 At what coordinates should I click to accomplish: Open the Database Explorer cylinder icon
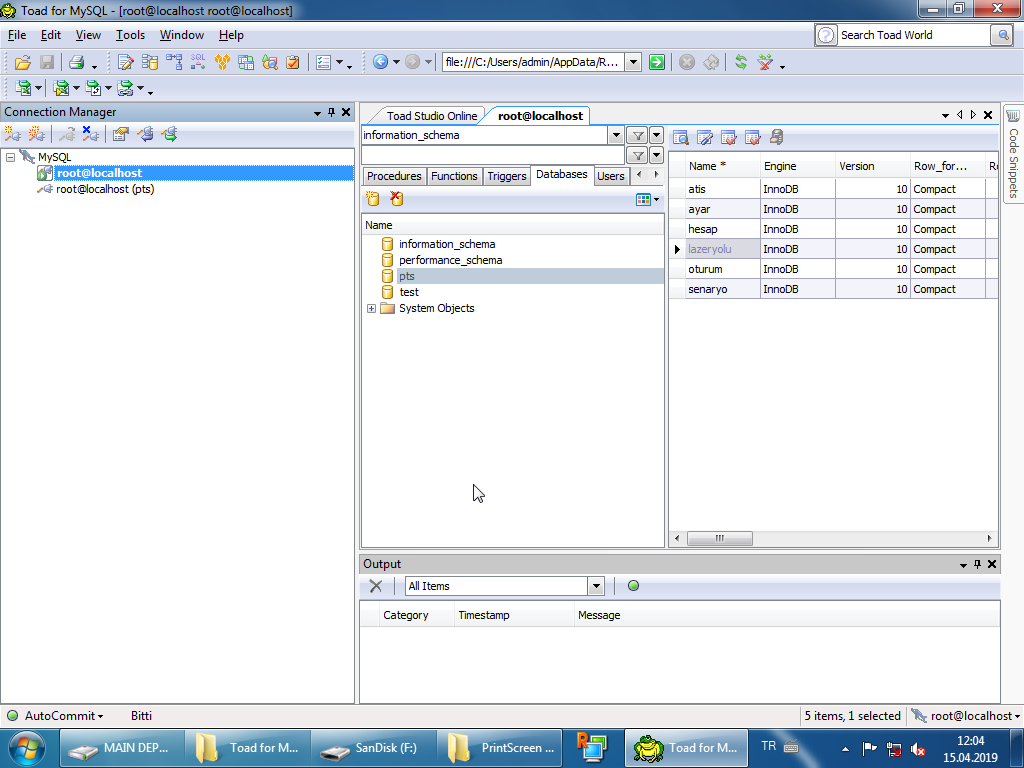[150, 62]
